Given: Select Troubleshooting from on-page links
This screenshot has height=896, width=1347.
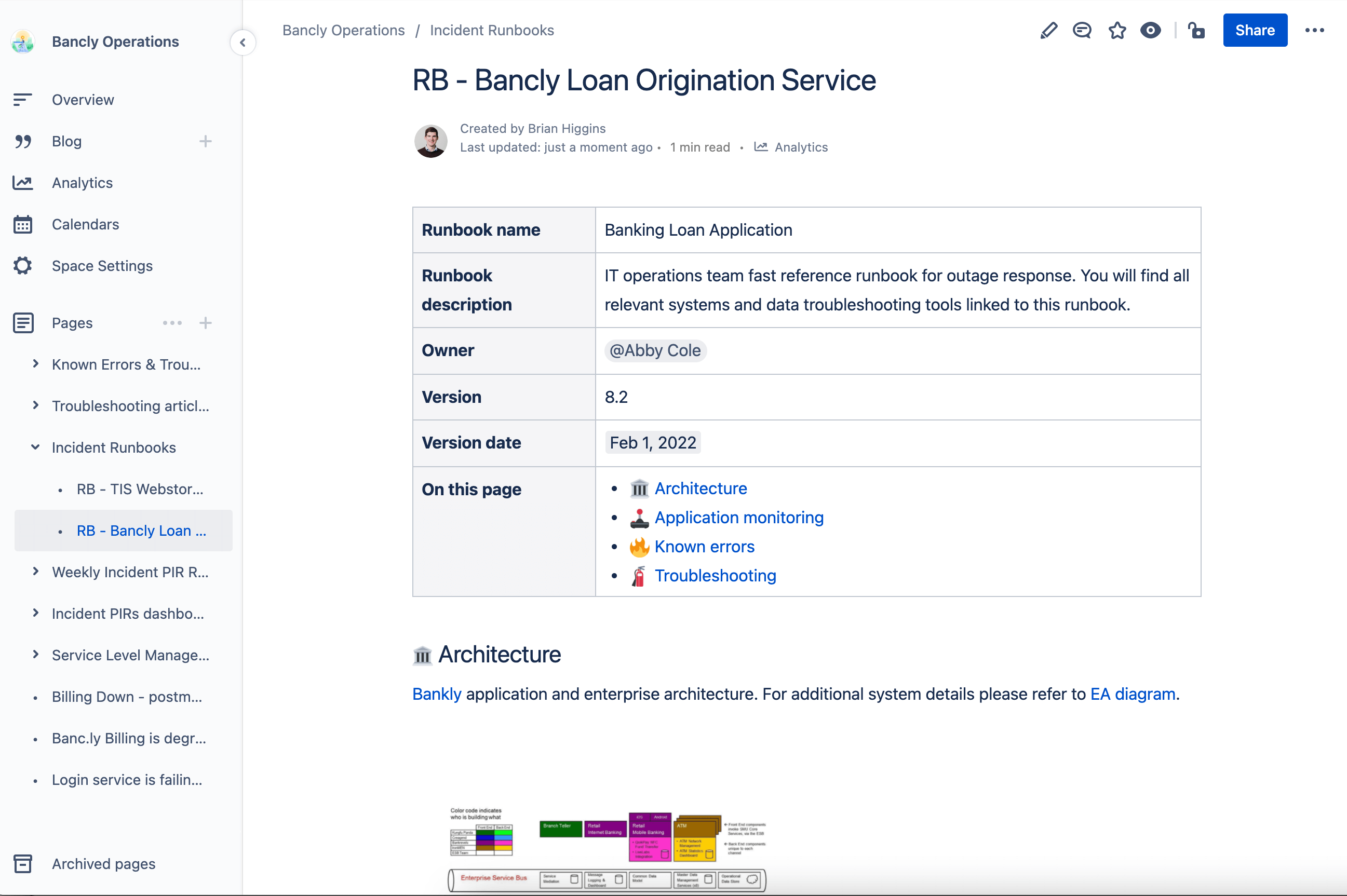Looking at the screenshot, I should pyautogui.click(x=715, y=574).
